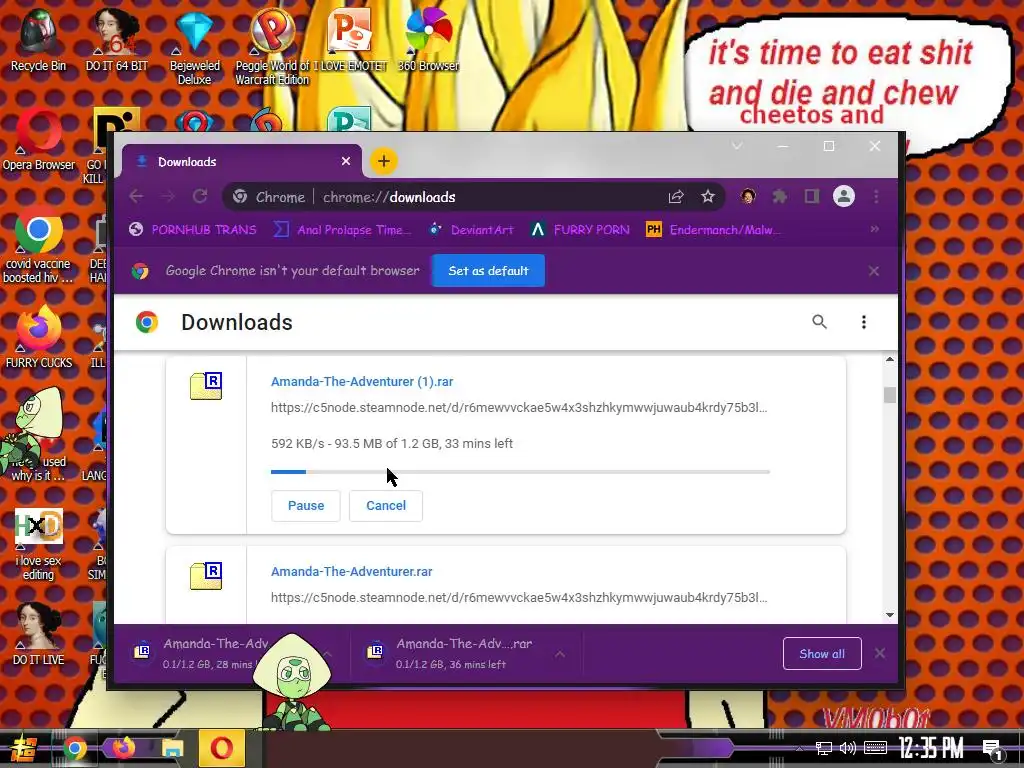Click the RAR file icon of Amanda-The-Adventurer (1).rar

pos(206,385)
